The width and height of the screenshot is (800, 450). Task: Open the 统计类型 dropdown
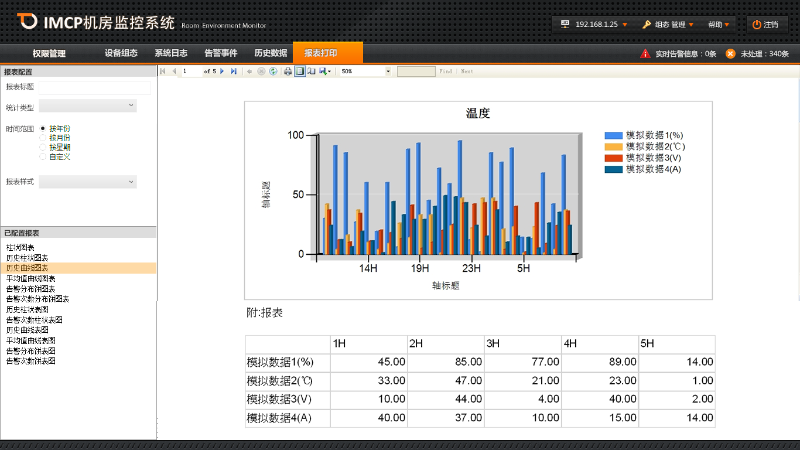88,106
